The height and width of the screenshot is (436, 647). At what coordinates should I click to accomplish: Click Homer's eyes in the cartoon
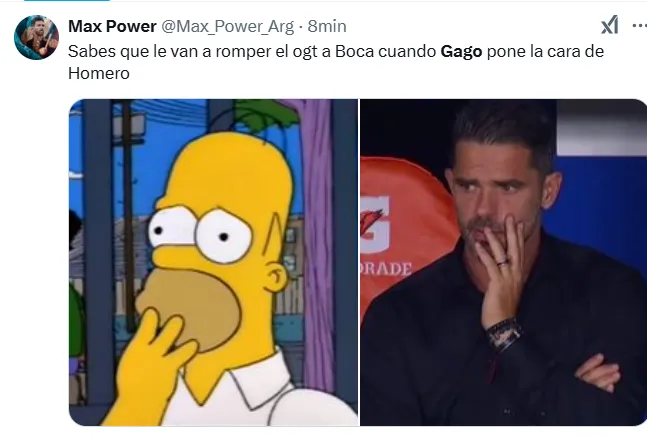200,234
